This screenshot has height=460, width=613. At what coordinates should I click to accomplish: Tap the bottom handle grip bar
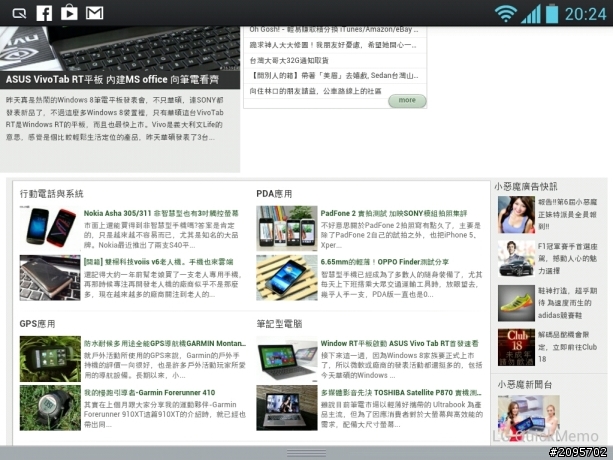(306, 453)
